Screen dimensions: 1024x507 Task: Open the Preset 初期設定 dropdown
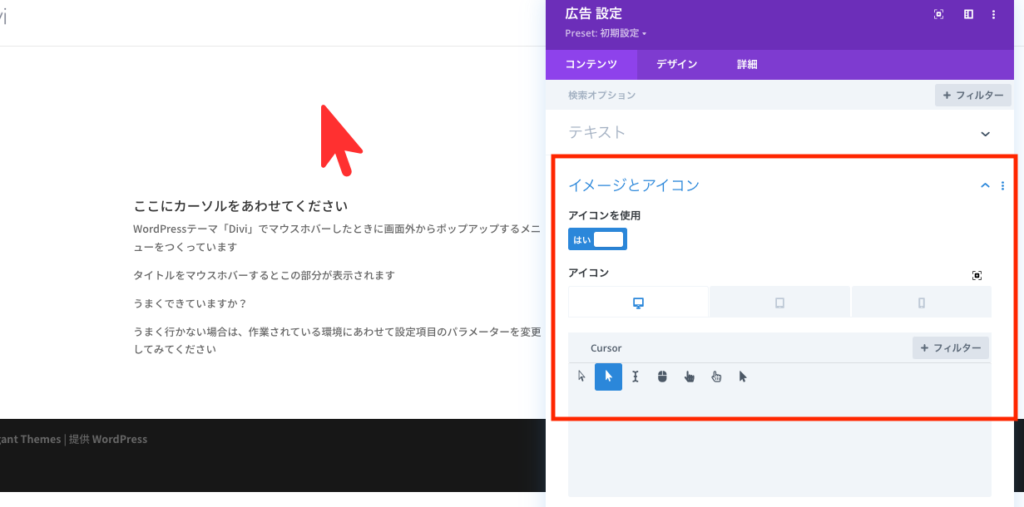point(605,33)
